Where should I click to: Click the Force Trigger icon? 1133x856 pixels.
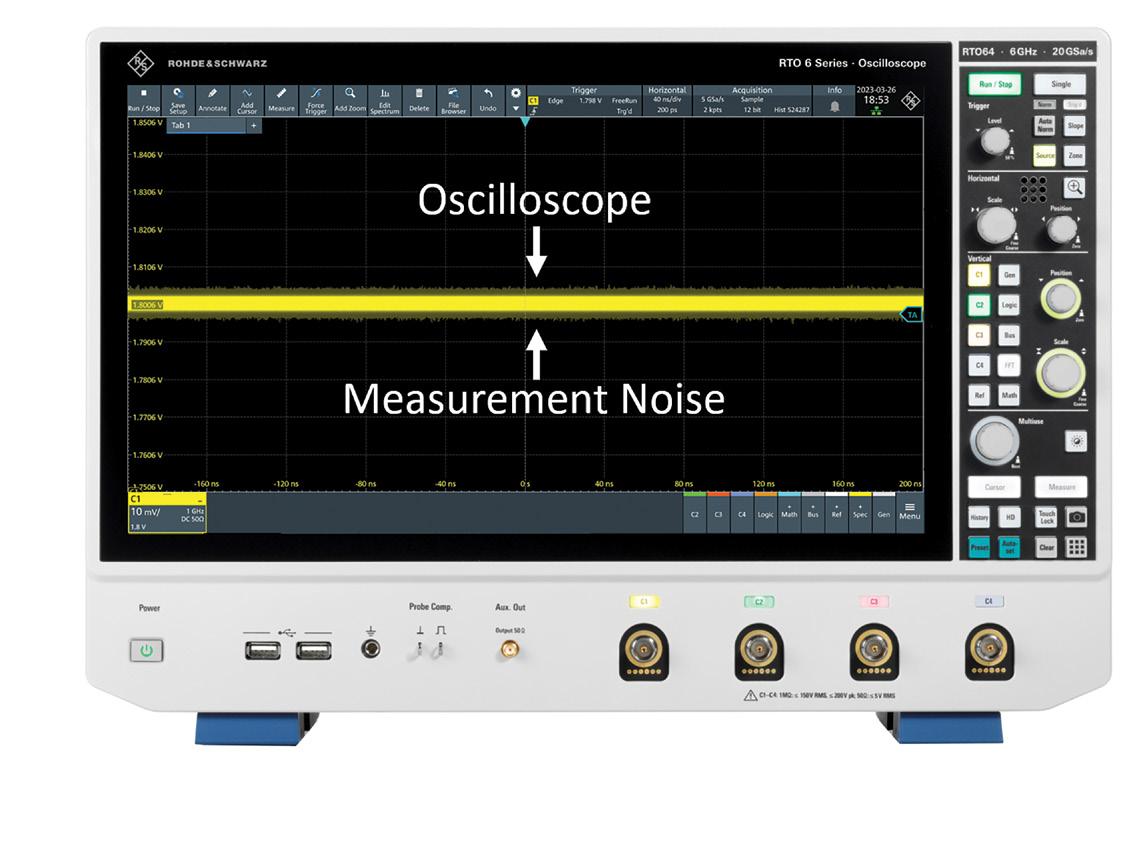pyautogui.click(x=316, y=100)
